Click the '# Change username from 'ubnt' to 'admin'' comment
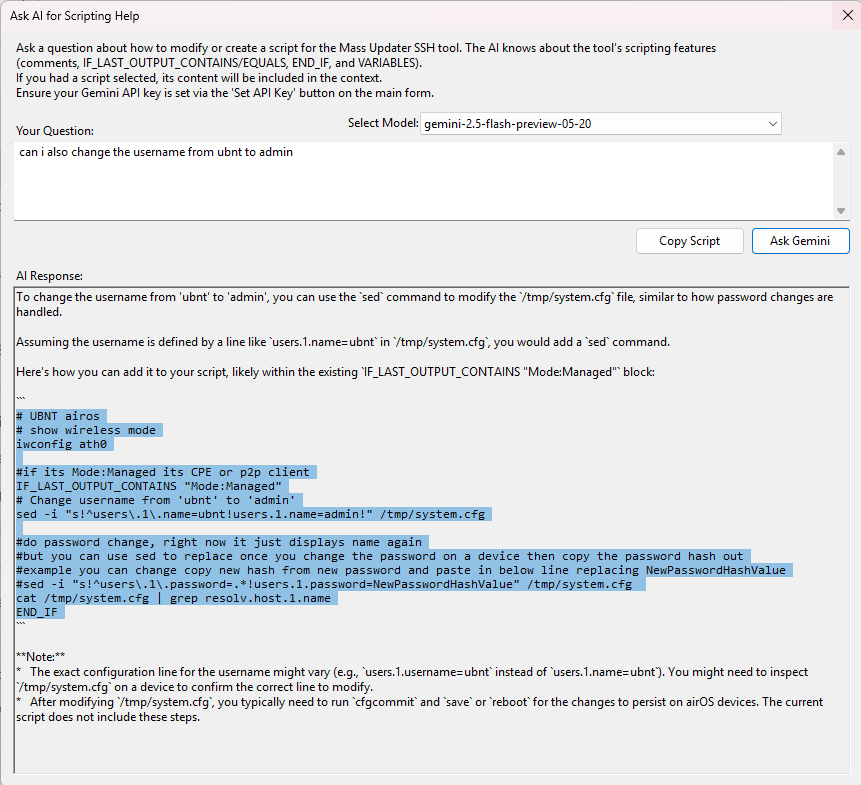 tap(155, 500)
